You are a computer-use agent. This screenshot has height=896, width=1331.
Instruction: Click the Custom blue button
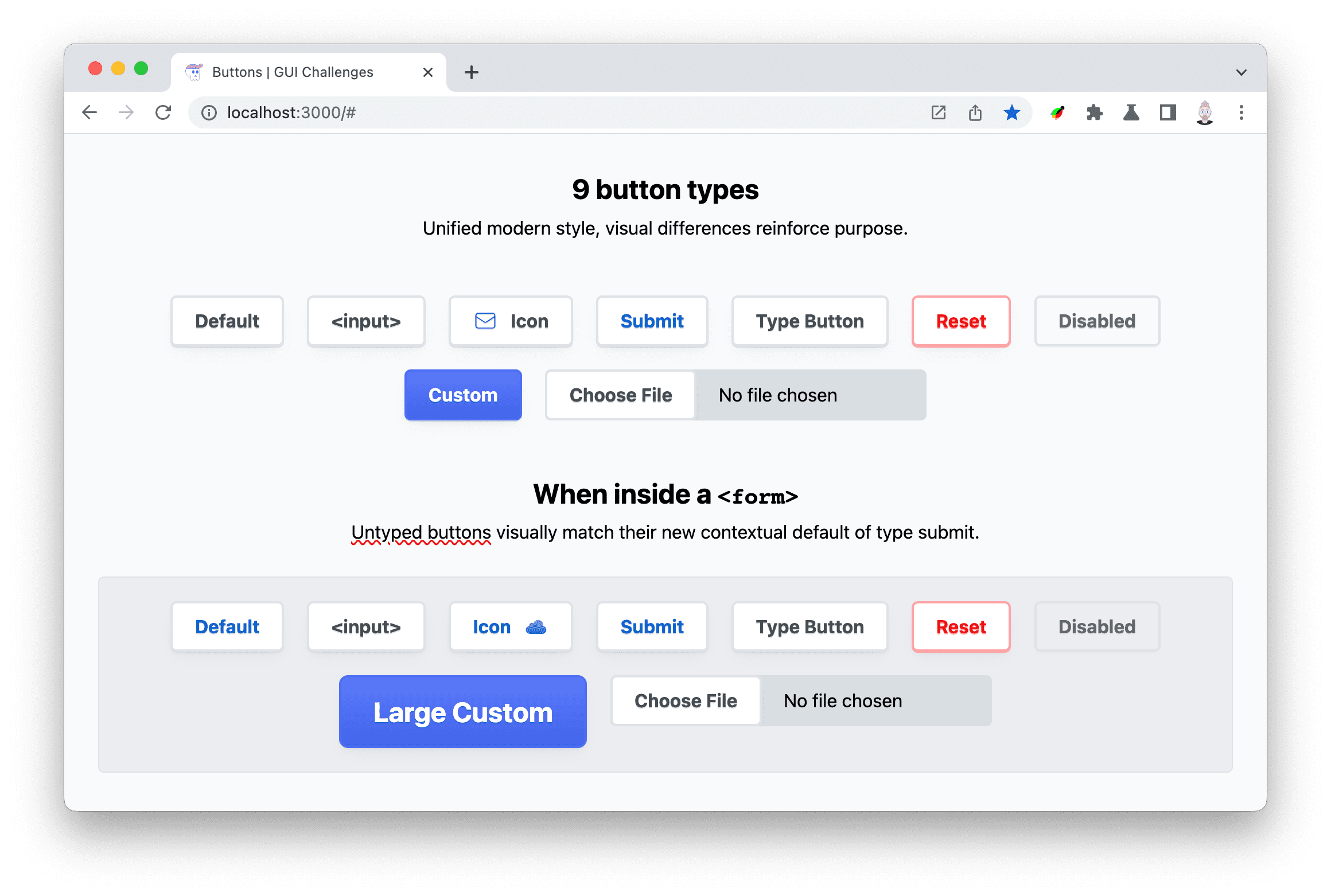[462, 393]
